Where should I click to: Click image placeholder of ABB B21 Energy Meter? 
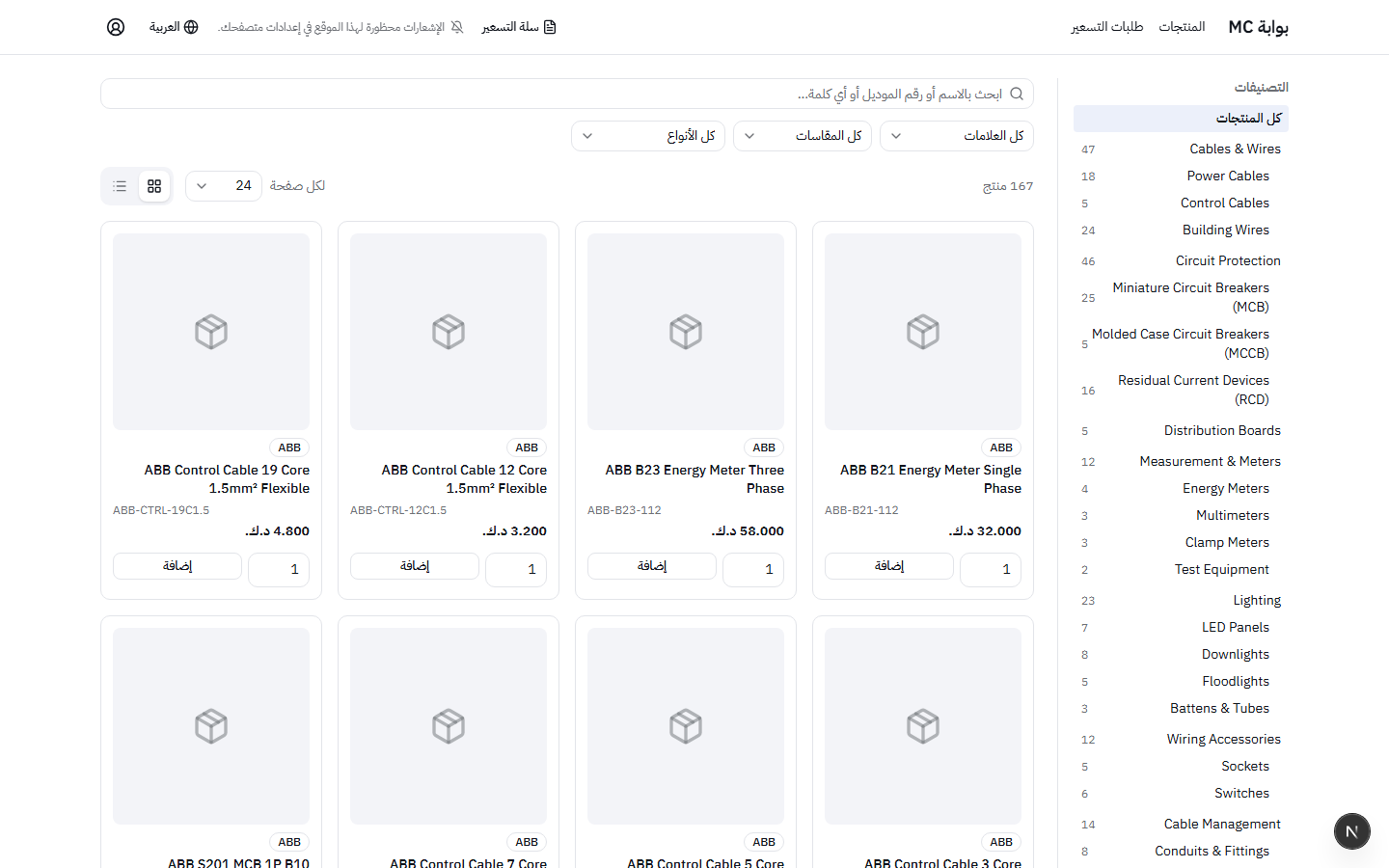coord(923,332)
